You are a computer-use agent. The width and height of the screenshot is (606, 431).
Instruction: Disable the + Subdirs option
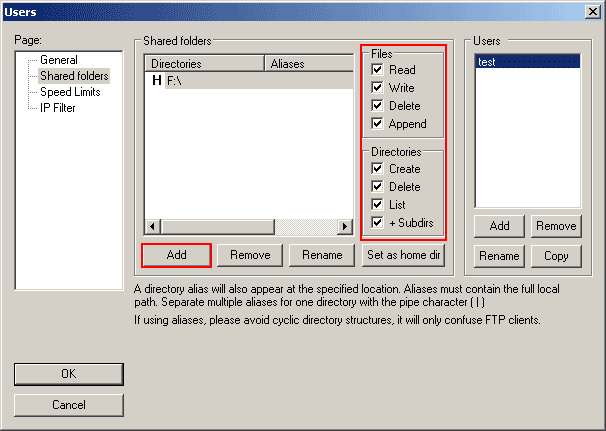tap(377, 223)
